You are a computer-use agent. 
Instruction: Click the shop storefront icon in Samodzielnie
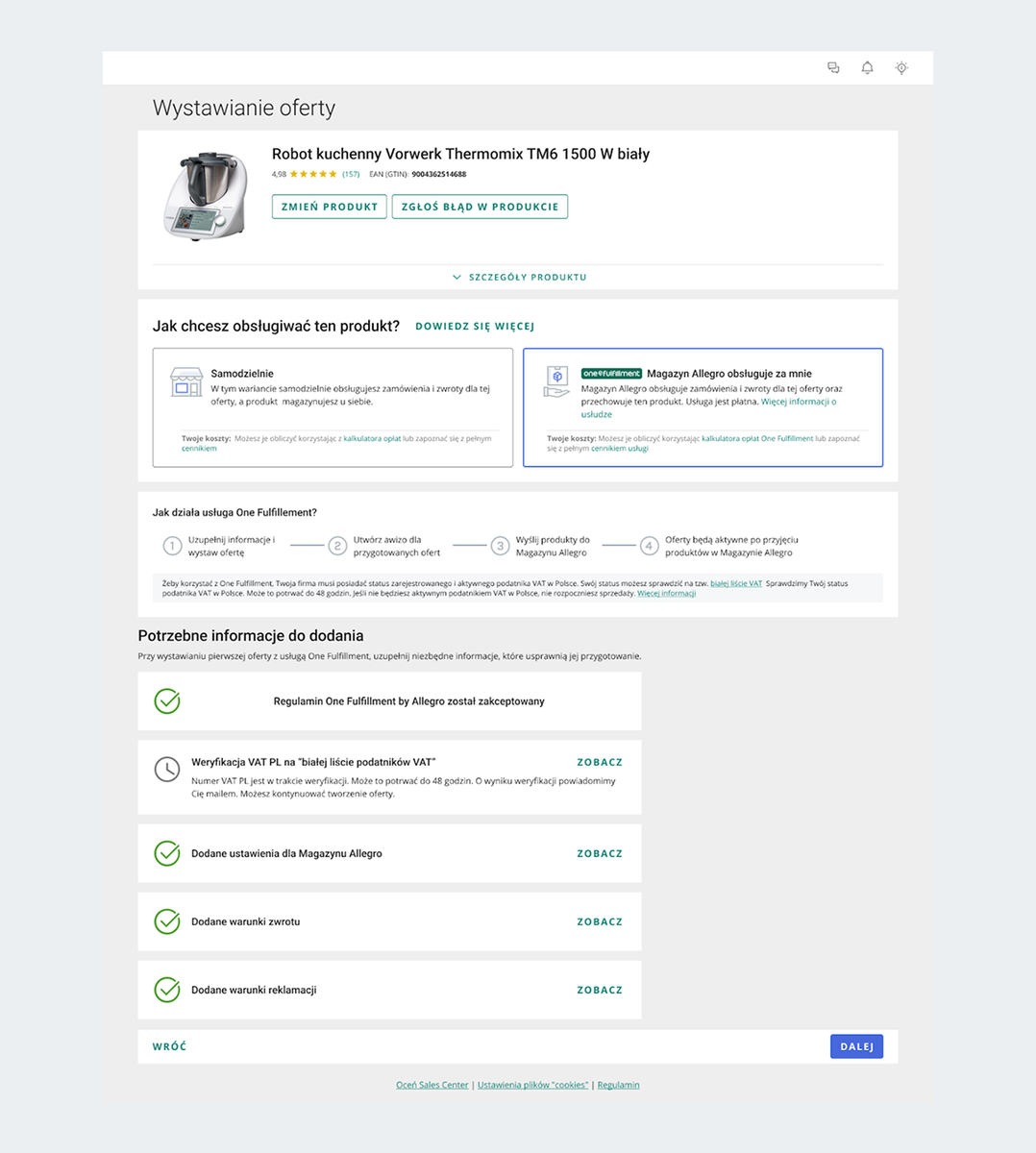[186, 381]
